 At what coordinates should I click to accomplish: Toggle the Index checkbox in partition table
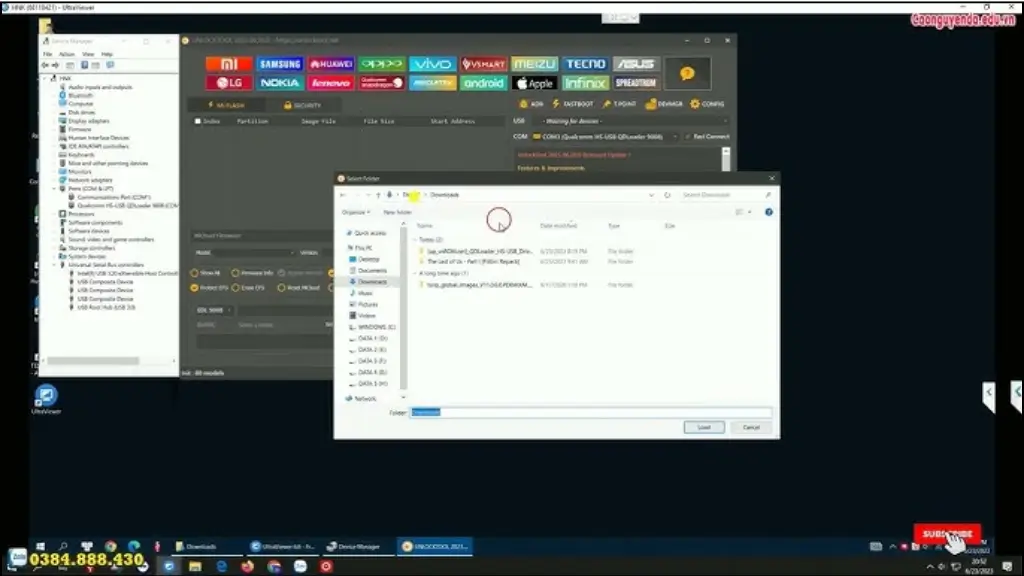point(198,121)
